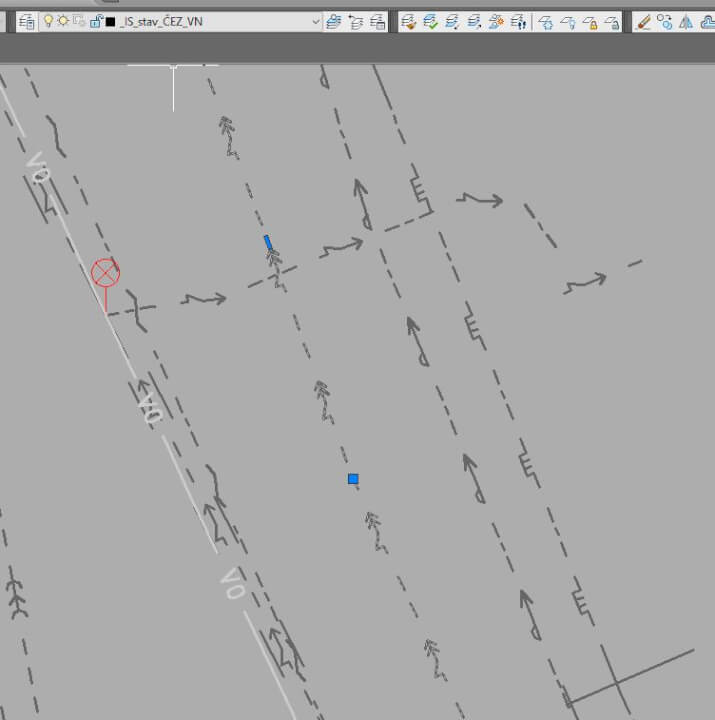Click Make Object's Layer Current icon
715x720 pixels.
click(334, 21)
